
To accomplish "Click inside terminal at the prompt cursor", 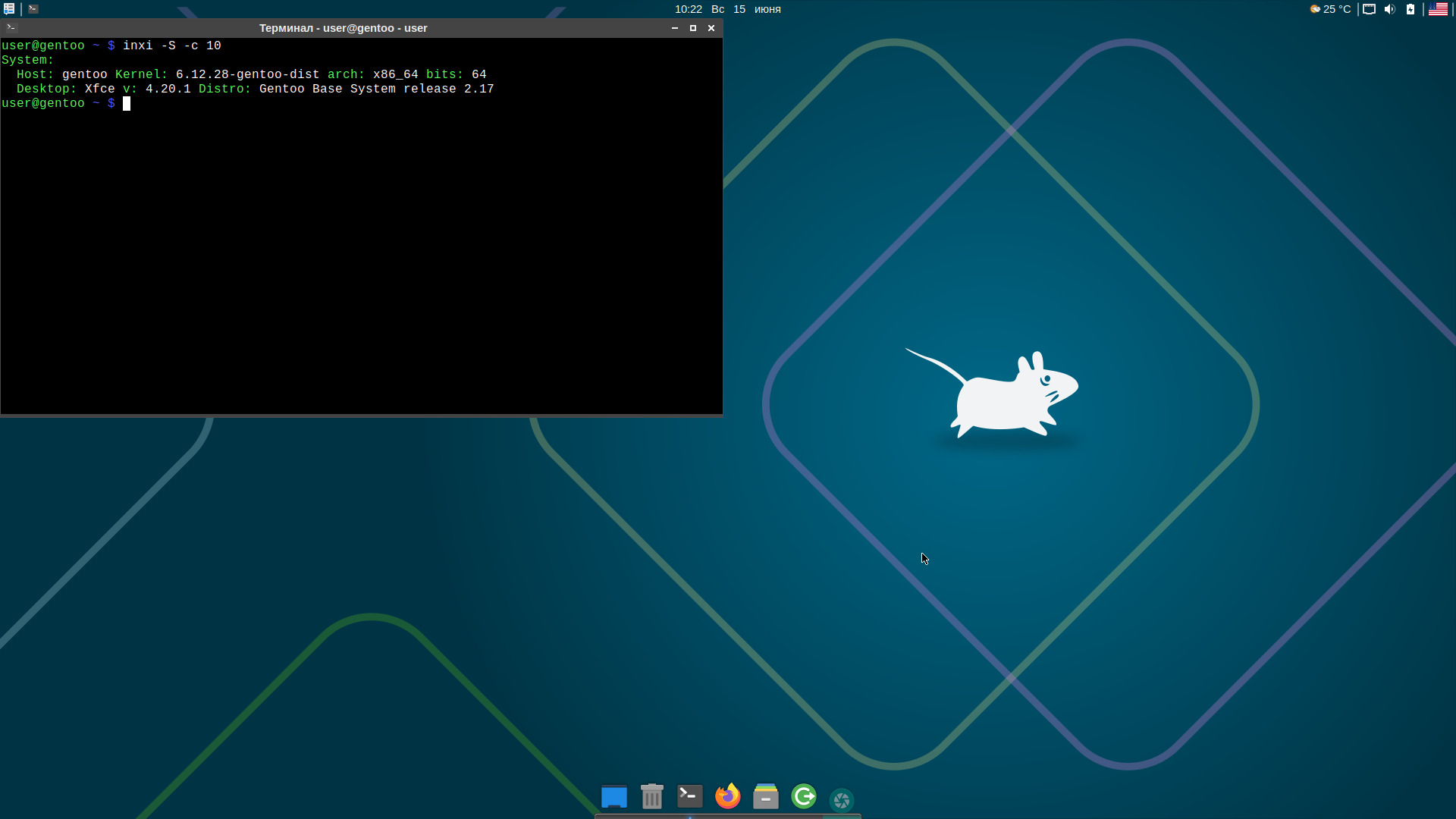I will (127, 104).
